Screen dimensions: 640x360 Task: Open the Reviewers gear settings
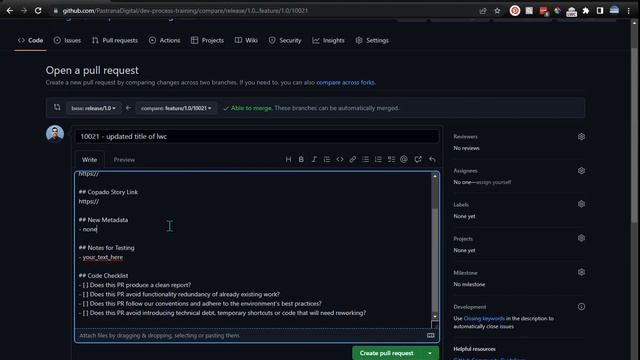tap(581, 136)
